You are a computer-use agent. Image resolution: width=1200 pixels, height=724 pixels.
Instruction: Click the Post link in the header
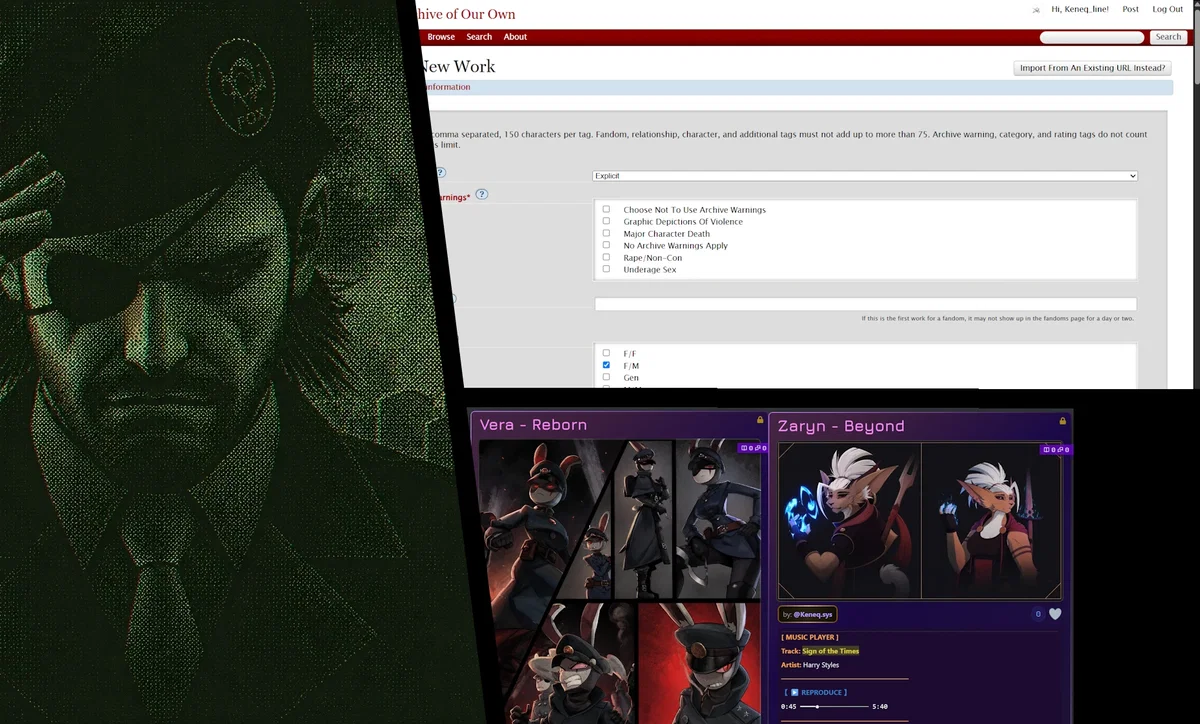tap(1130, 9)
